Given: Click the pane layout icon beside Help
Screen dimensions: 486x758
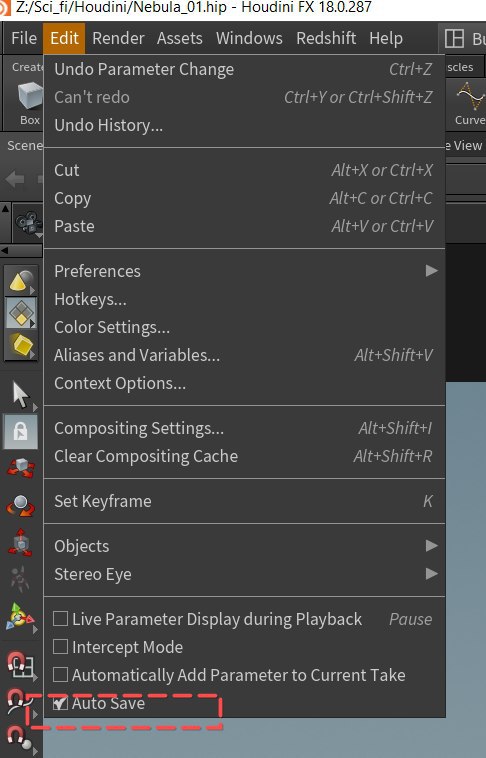Looking at the screenshot, I should (454, 38).
